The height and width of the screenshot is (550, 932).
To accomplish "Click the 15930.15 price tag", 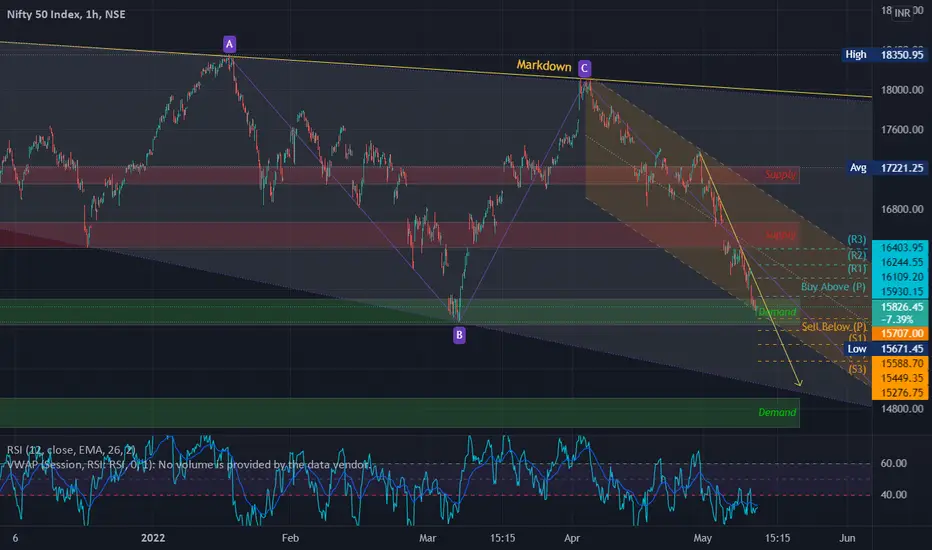I will (x=900, y=291).
